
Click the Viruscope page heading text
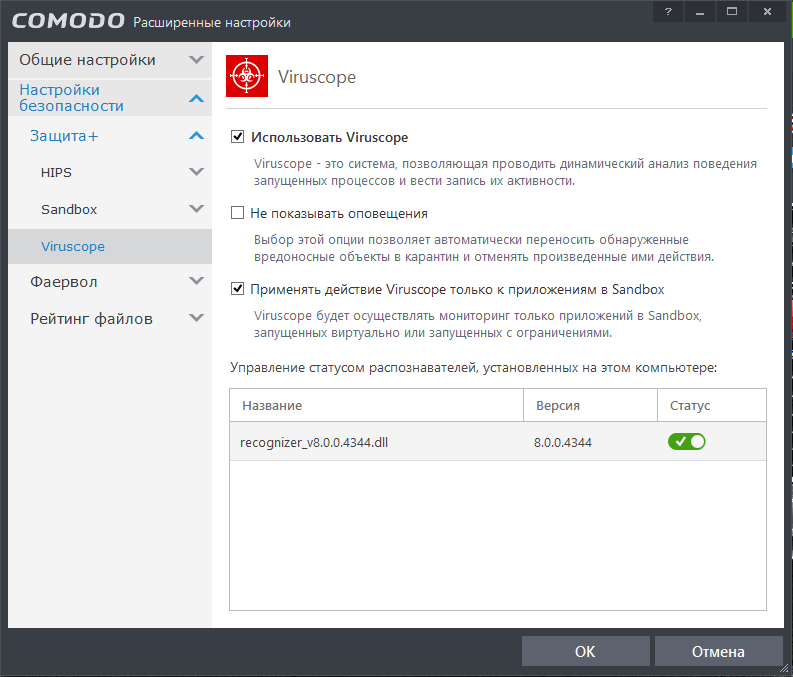click(317, 77)
